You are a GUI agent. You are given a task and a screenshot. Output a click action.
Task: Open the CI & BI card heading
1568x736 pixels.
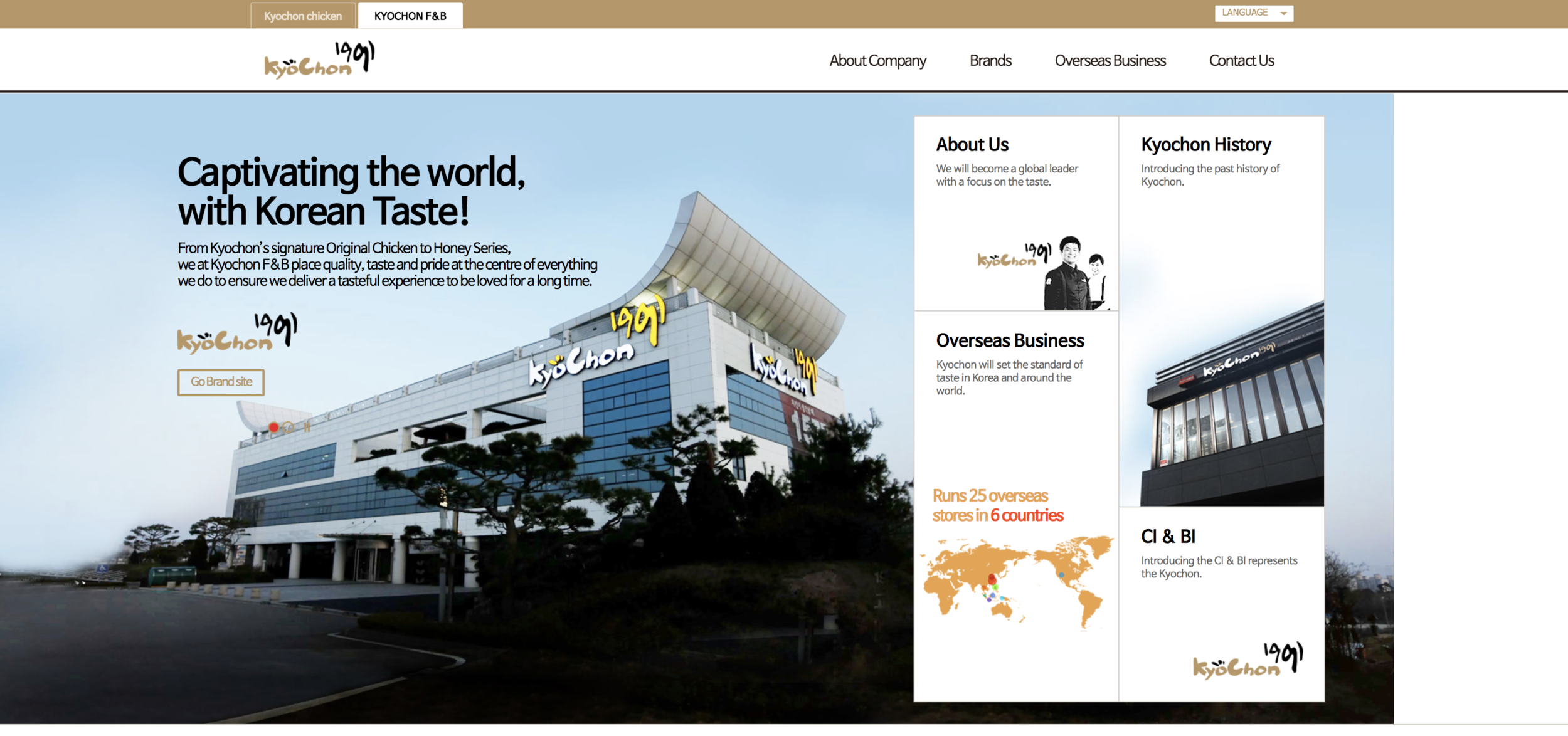[1168, 537]
